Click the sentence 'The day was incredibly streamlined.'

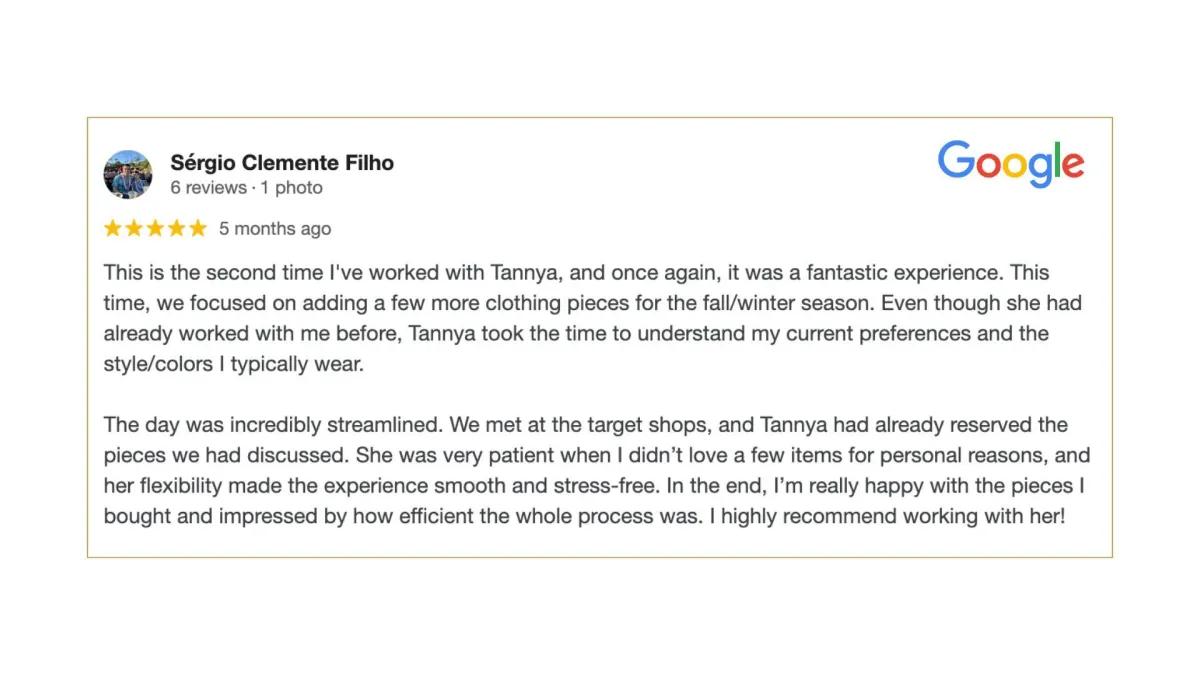pyautogui.click(x=274, y=426)
